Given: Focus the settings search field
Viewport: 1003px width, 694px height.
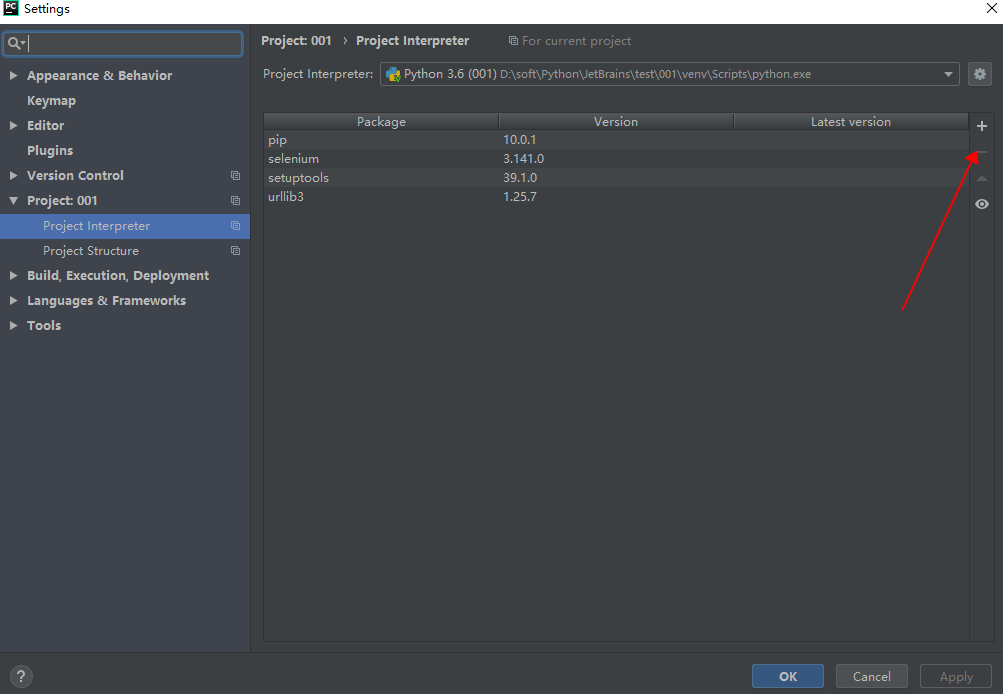Looking at the screenshot, I should [x=123, y=43].
